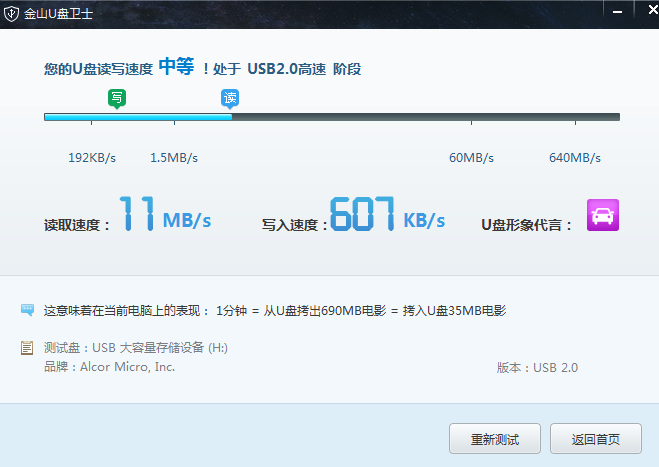
Task: Click the blue chat bubble icon
Action: [27, 310]
